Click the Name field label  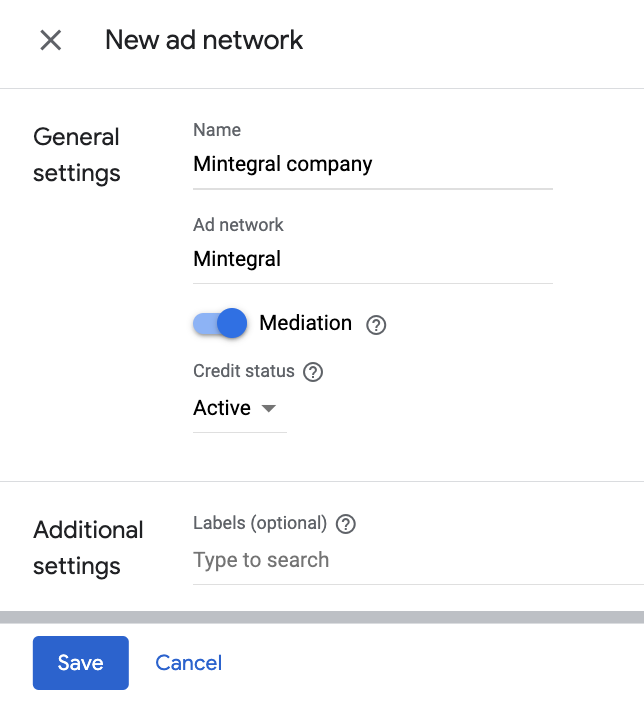(217, 130)
